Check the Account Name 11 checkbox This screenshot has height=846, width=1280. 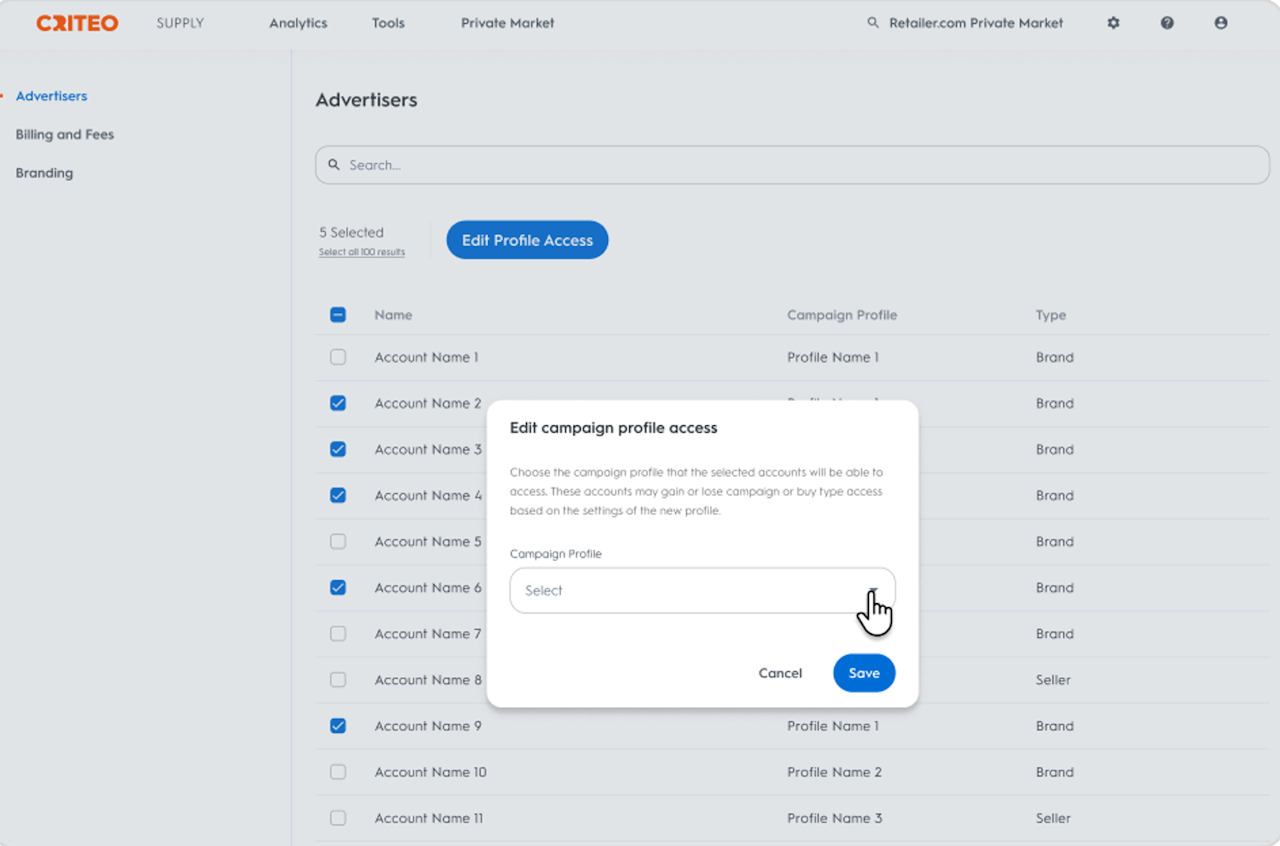(x=338, y=818)
